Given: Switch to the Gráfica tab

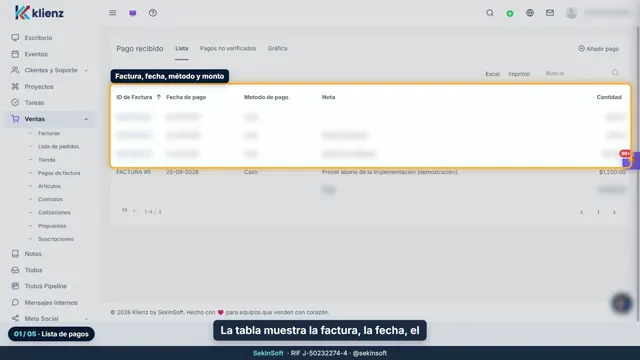Looking at the screenshot, I should pos(278,48).
